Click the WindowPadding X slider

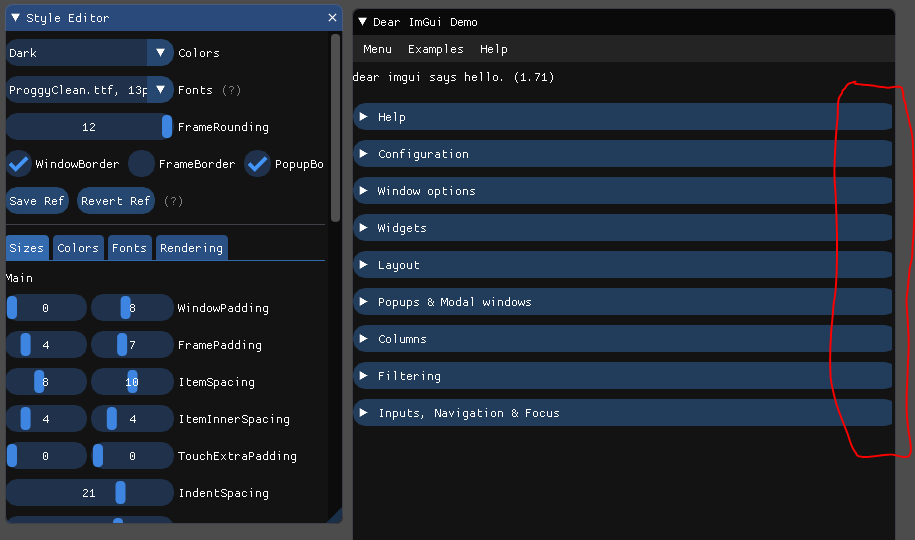[x=47, y=308]
